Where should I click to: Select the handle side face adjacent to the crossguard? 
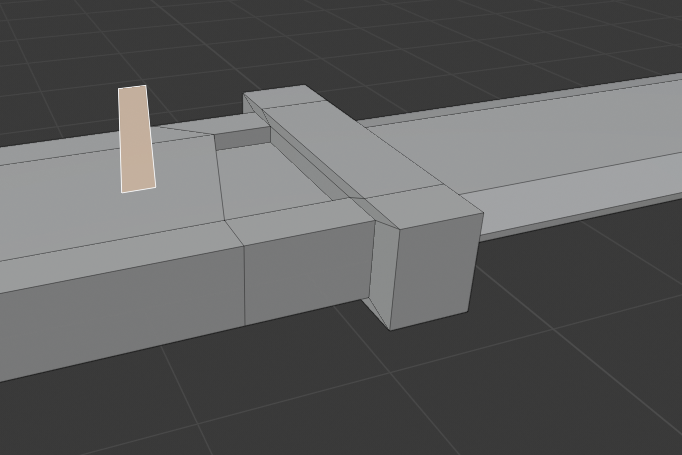(307, 270)
